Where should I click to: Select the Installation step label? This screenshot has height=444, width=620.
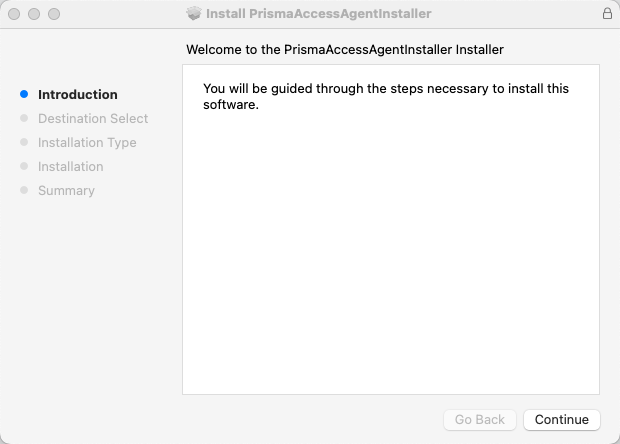click(x=71, y=167)
